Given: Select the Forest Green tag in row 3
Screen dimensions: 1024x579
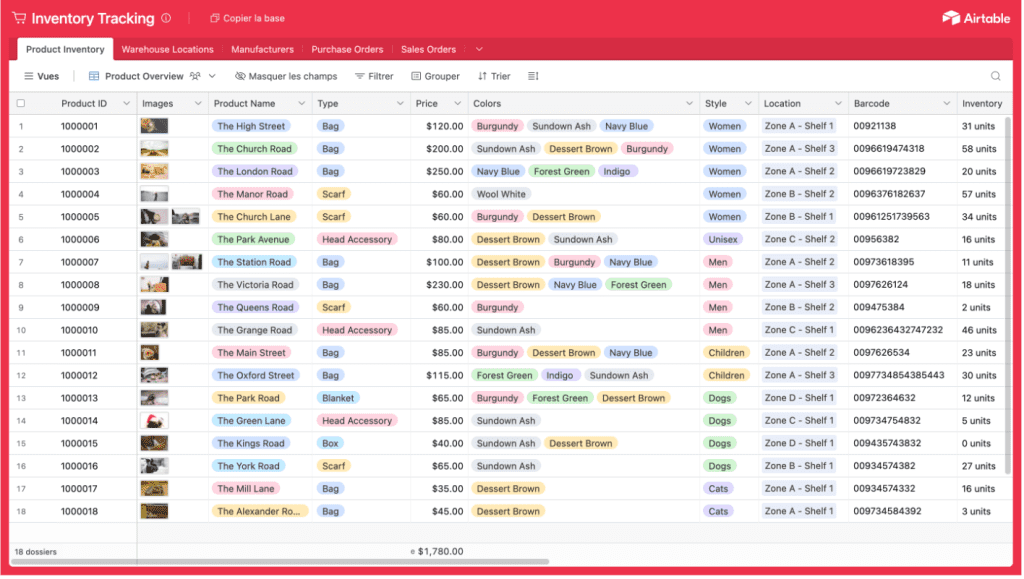Looking at the screenshot, I should tap(561, 172).
